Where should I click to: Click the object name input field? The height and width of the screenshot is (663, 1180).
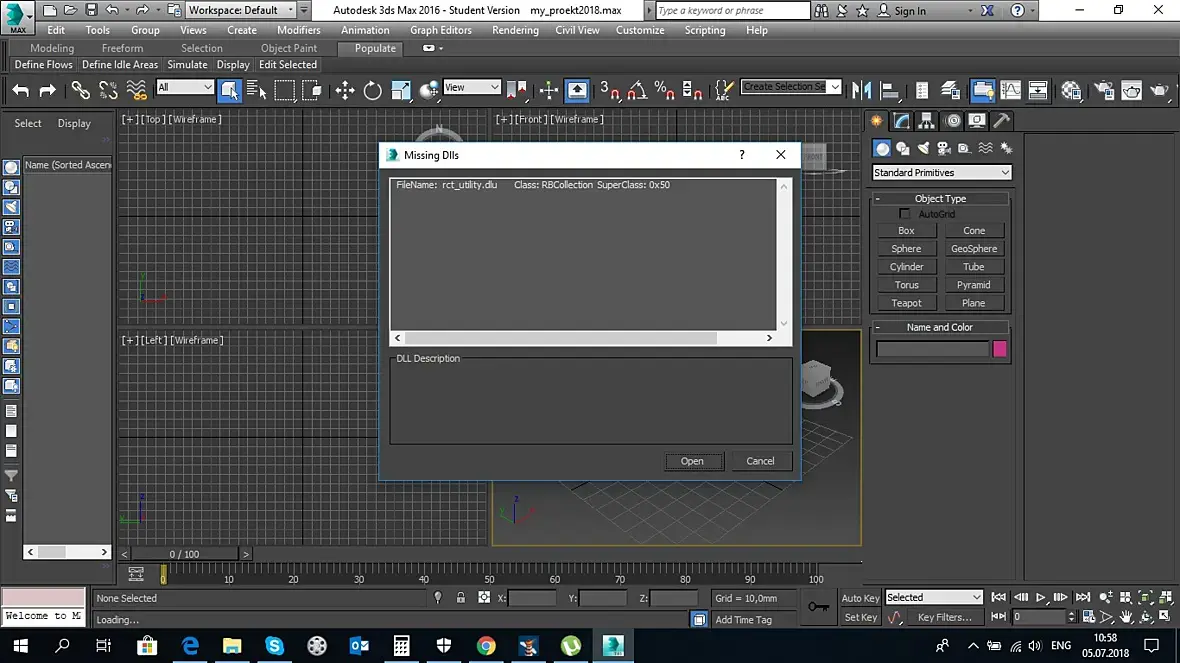(932, 348)
